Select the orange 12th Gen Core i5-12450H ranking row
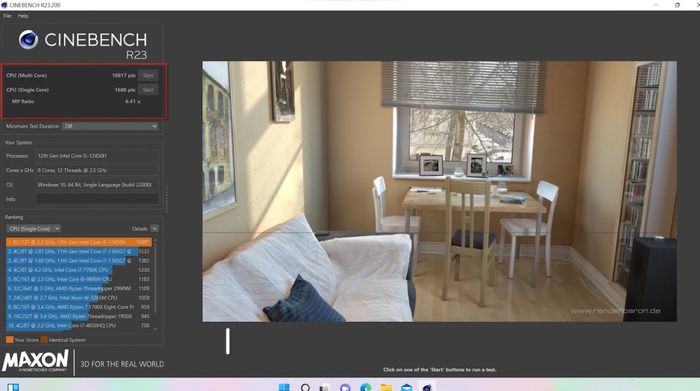 click(79, 242)
